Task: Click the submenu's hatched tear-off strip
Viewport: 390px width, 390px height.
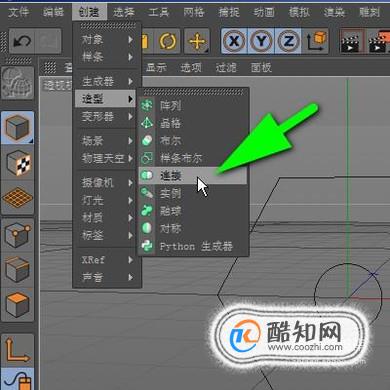Action: [193, 92]
